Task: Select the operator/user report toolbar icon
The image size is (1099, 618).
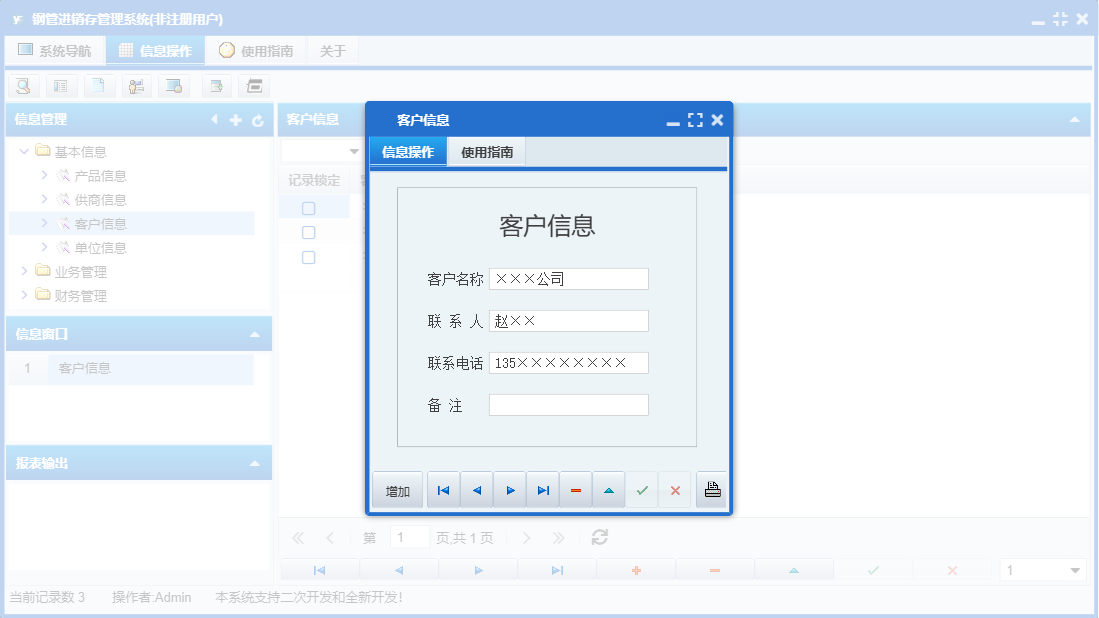Action: [x=137, y=86]
